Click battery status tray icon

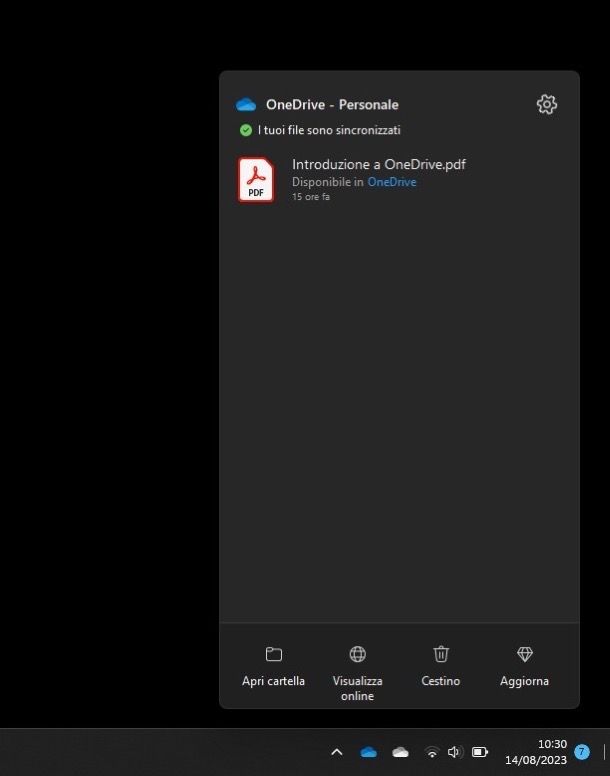[480, 752]
